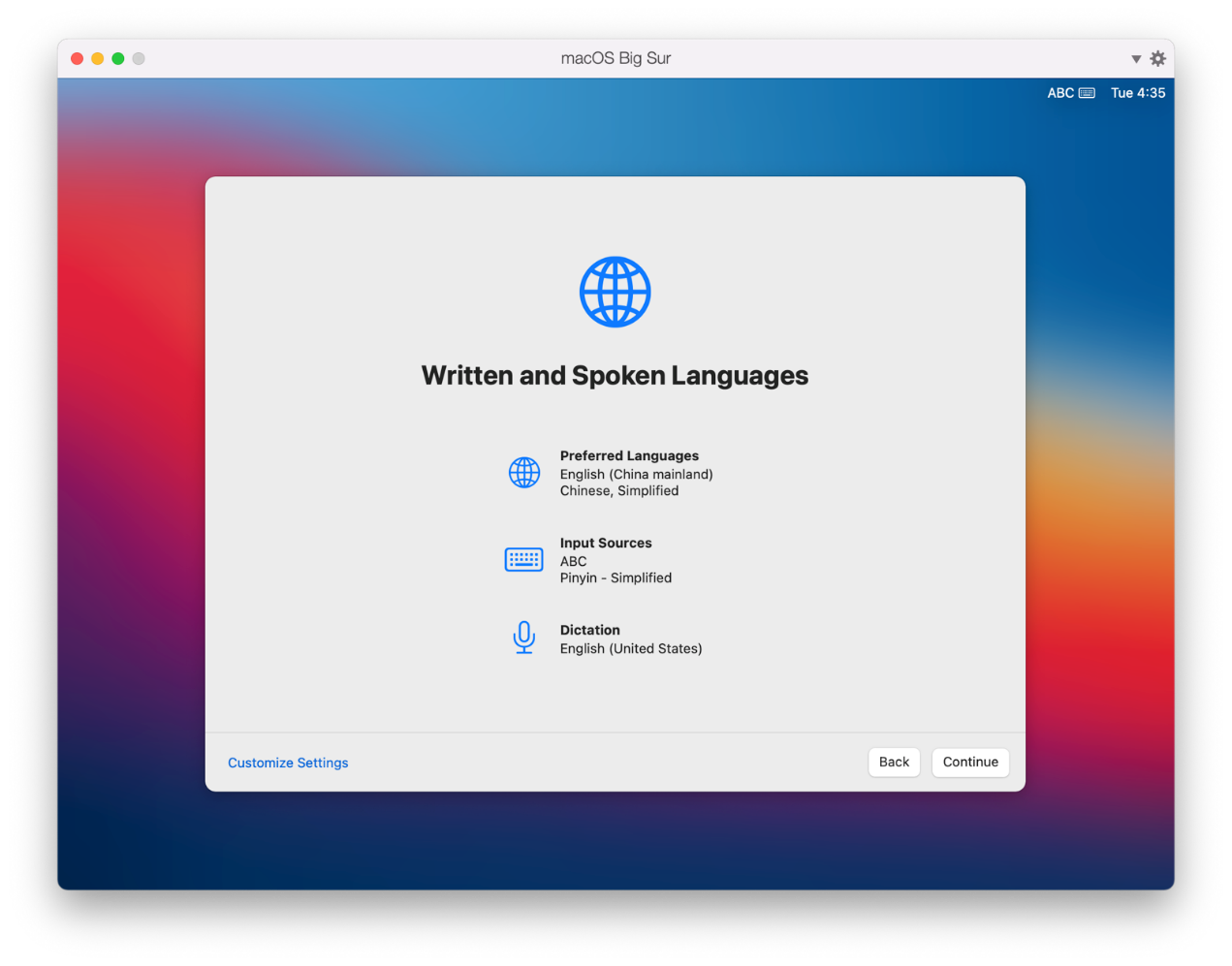Screen dimensions: 1232x966
Task: Select English (United States) dictation text
Action: 631,648
